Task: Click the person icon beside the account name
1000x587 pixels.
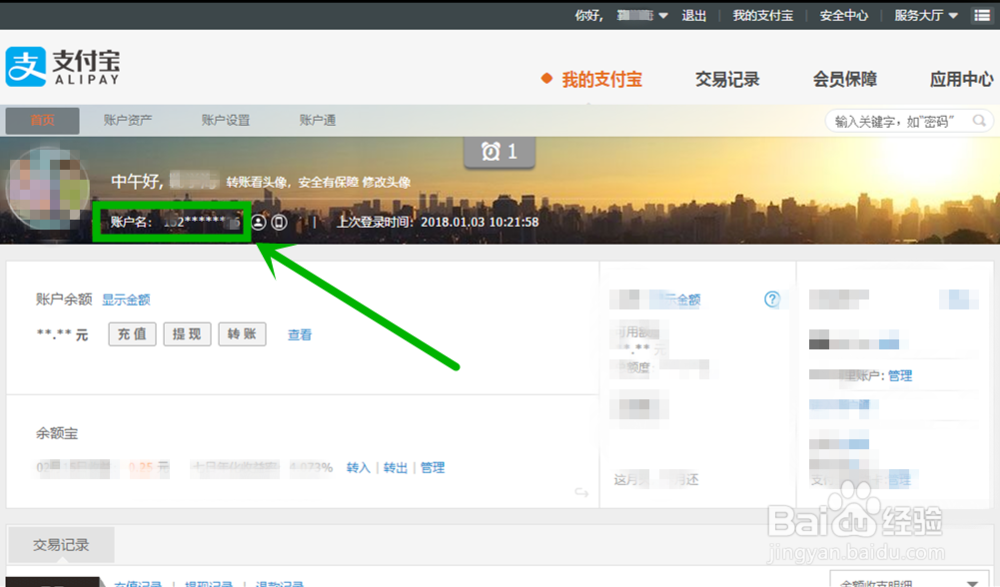Action: 258,222
